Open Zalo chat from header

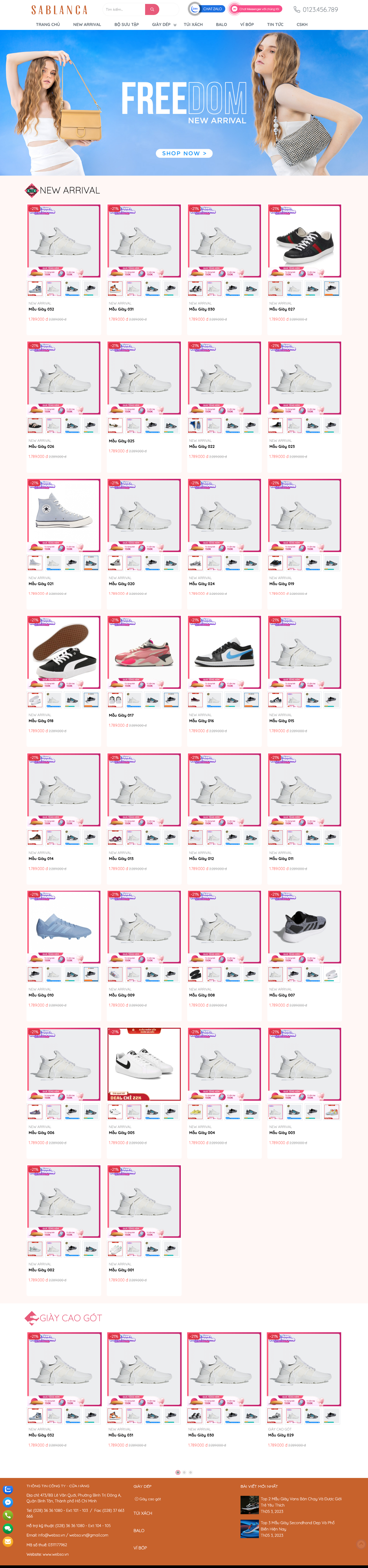(x=207, y=9)
